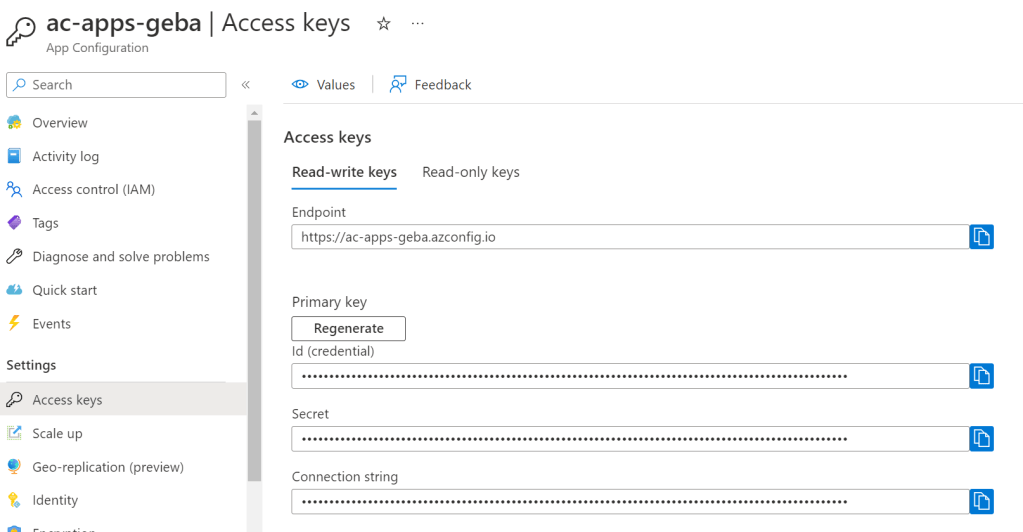Open the more options ellipsis menu
Image resolution: width=1023 pixels, height=532 pixels.
click(418, 24)
